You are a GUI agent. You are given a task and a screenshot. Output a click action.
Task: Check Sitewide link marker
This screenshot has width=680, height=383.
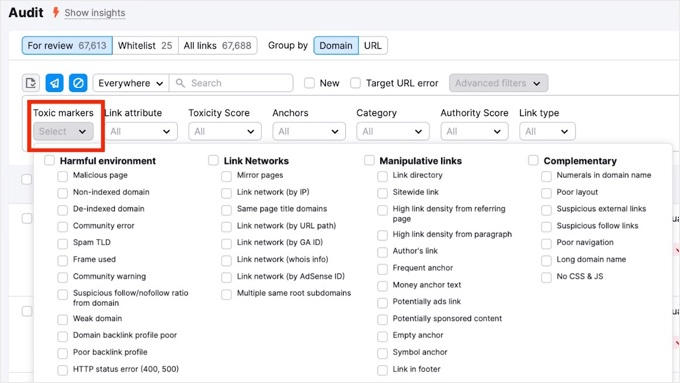coord(382,193)
